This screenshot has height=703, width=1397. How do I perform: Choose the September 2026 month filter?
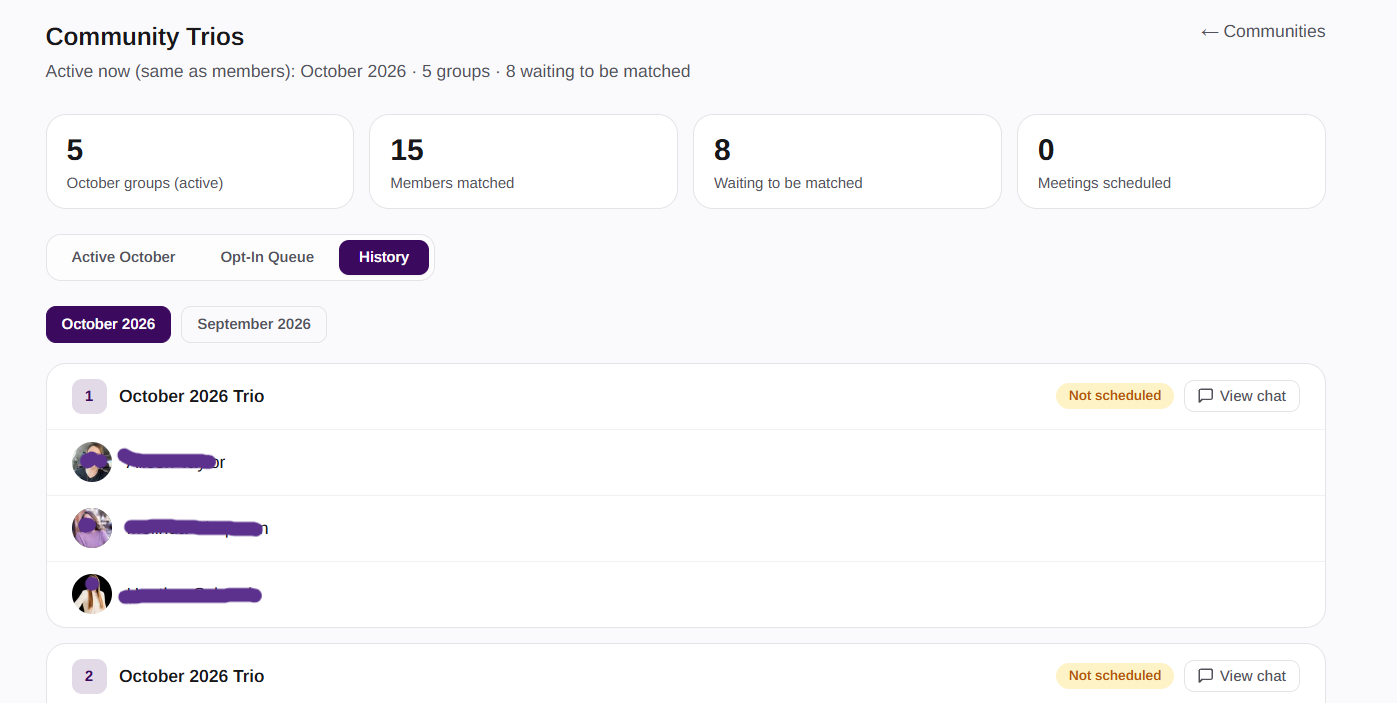click(x=254, y=324)
